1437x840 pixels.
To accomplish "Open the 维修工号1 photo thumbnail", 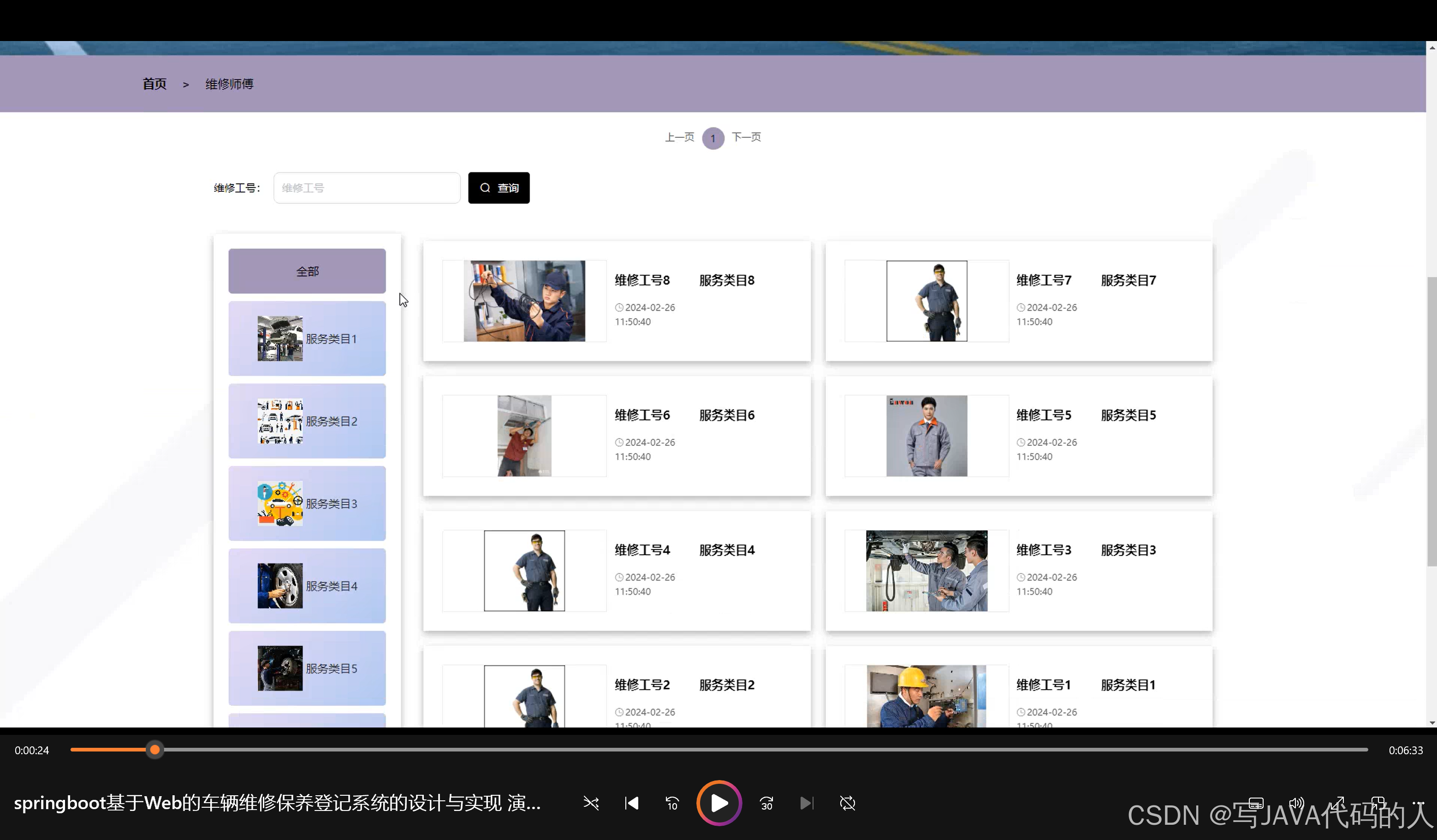I will coord(926,697).
